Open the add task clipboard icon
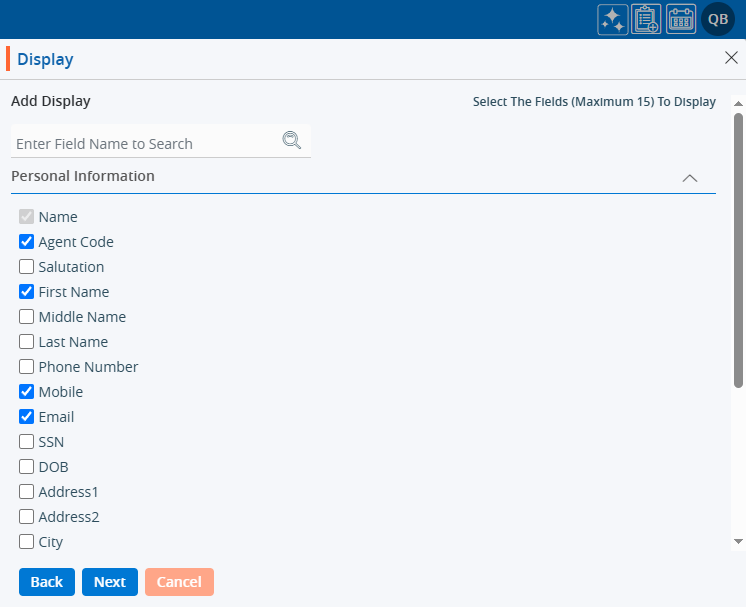This screenshot has width=746, height=607. [646, 19]
